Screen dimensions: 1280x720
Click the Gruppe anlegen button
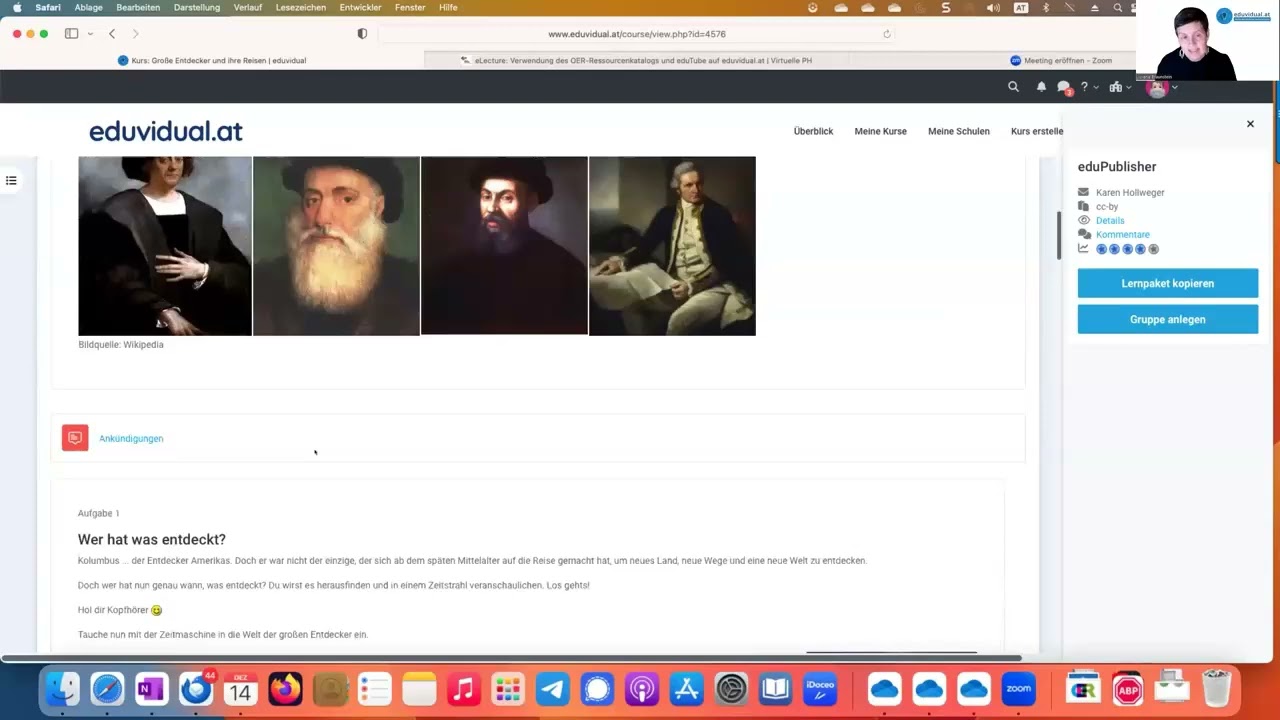click(1167, 319)
